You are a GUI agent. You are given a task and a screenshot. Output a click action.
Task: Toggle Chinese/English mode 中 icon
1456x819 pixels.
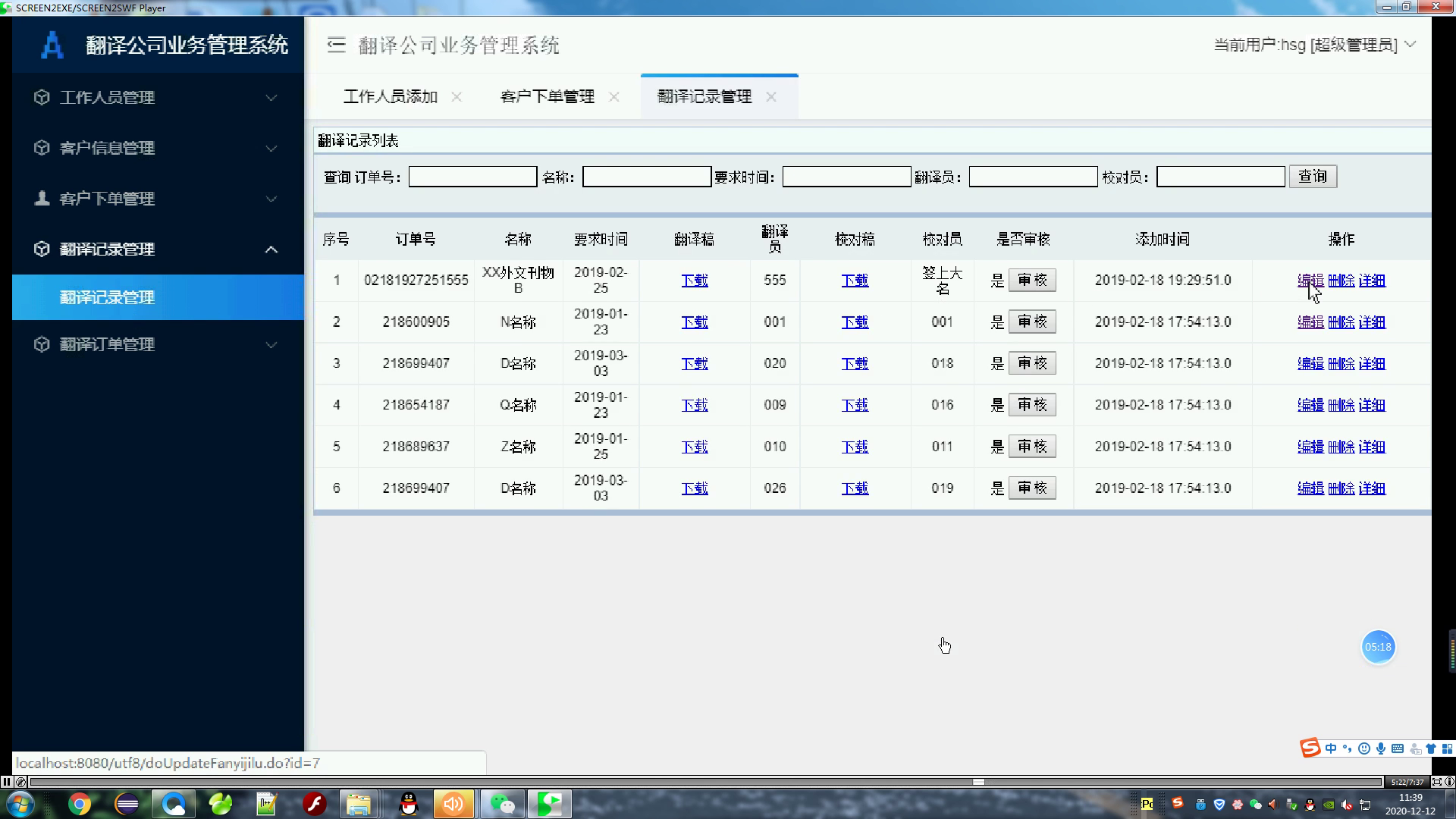coord(1331,748)
